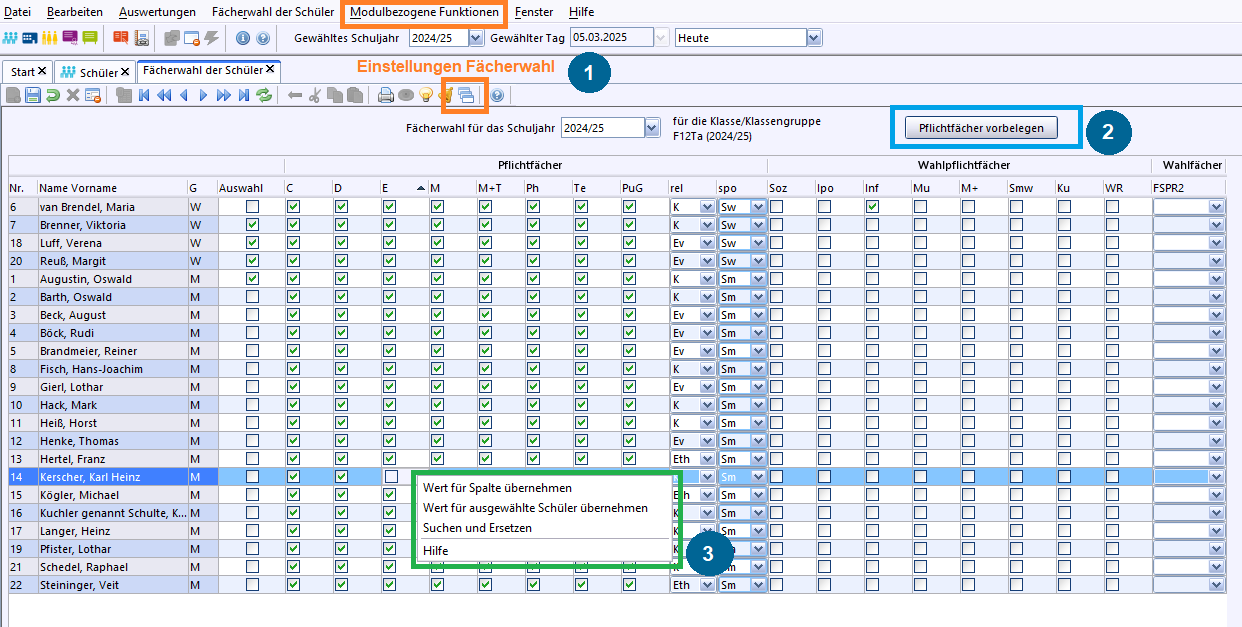Screen dimensions: 1242x627
Task: Close the Fächerwahl der Schüler tab
Action: click(x=270, y=70)
